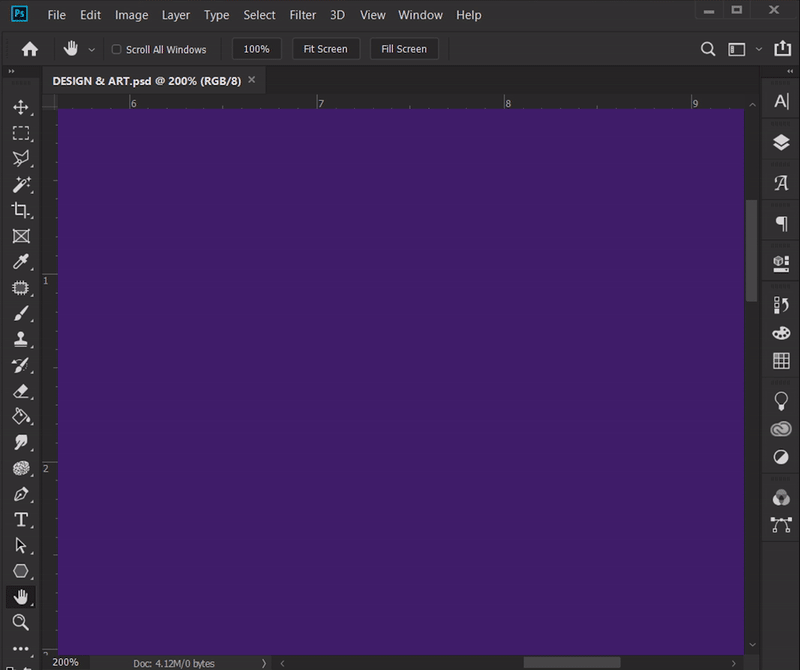Open the Filter menu
Screen dimensions: 800x670
pyautogui.click(x=303, y=15)
